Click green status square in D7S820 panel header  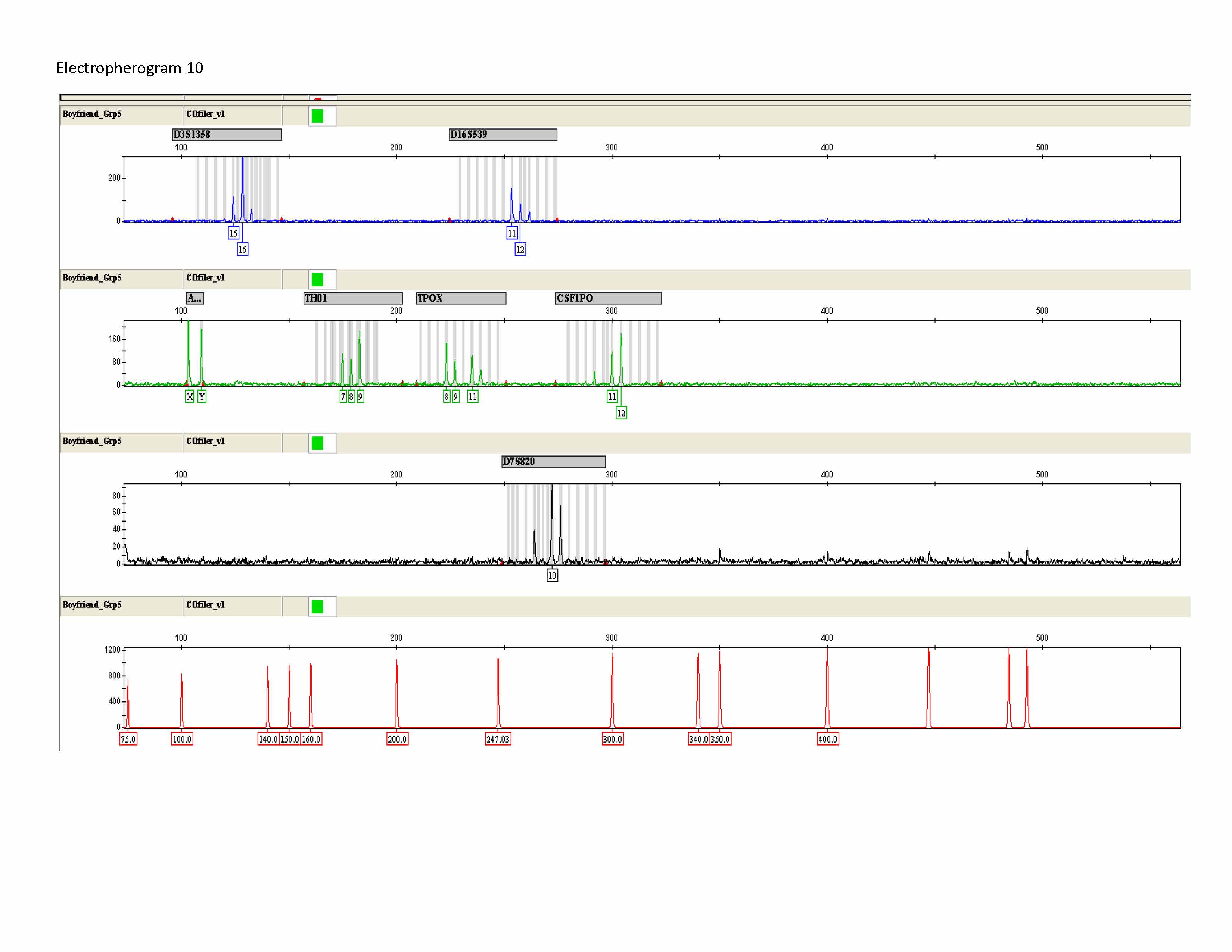pyautogui.click(x=317, y=443)
